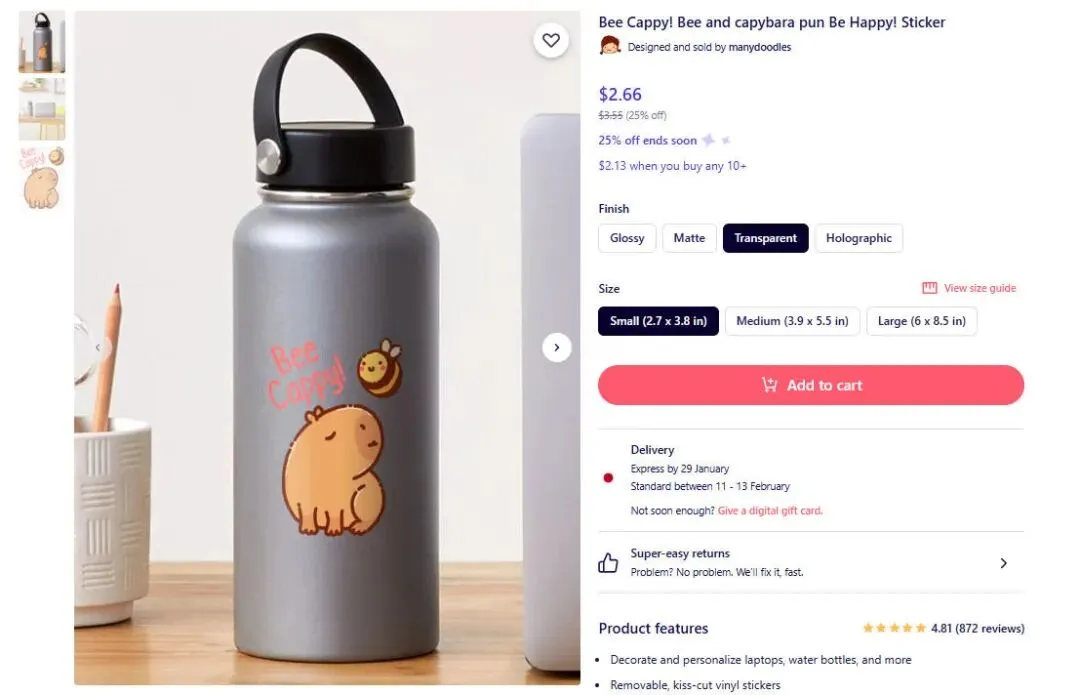Click the size guide ruler icon
The image size is (1080, 695).
[x=929, y=288]
